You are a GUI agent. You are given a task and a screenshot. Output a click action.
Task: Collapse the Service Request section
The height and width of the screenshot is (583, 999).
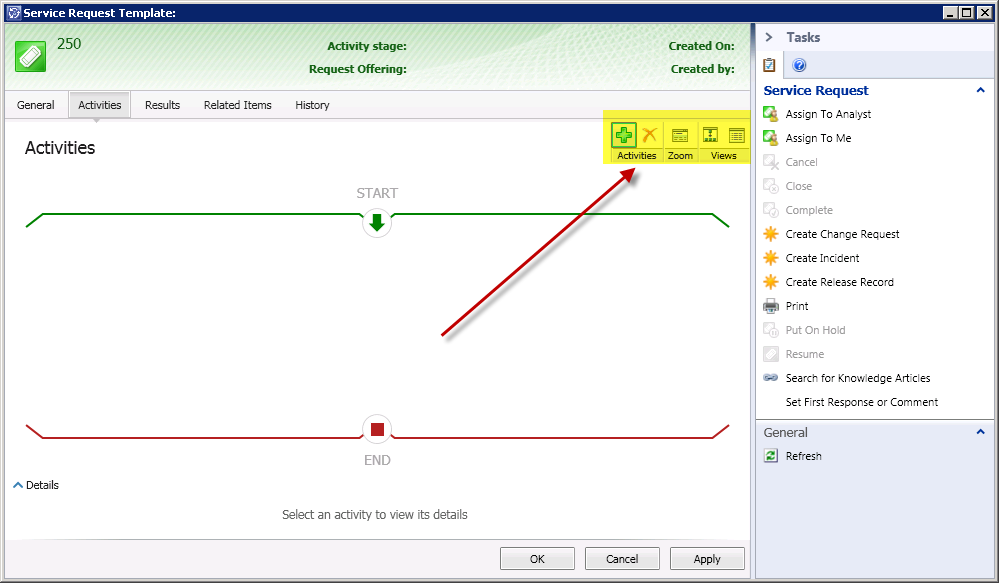point(980,90)
